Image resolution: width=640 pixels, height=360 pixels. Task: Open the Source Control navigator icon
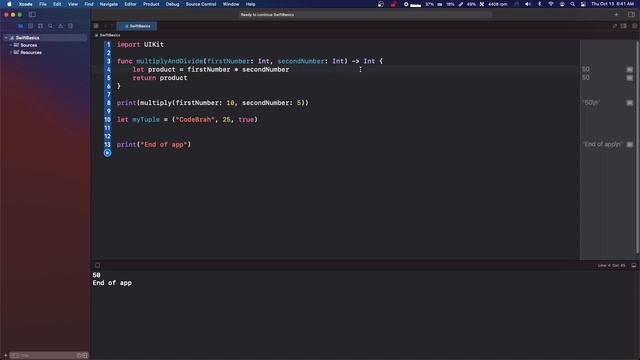(30, 26)
